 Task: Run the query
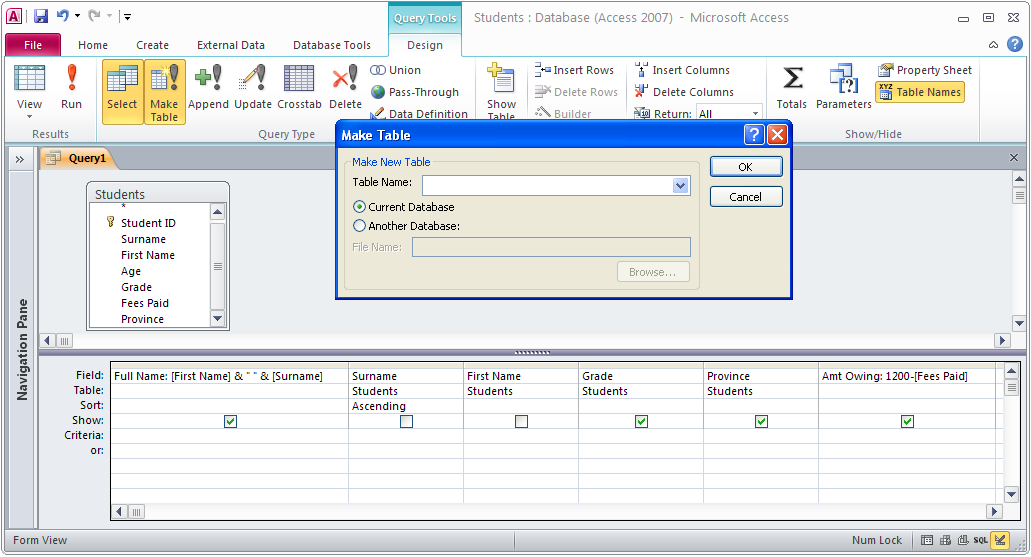pos(71,87)
